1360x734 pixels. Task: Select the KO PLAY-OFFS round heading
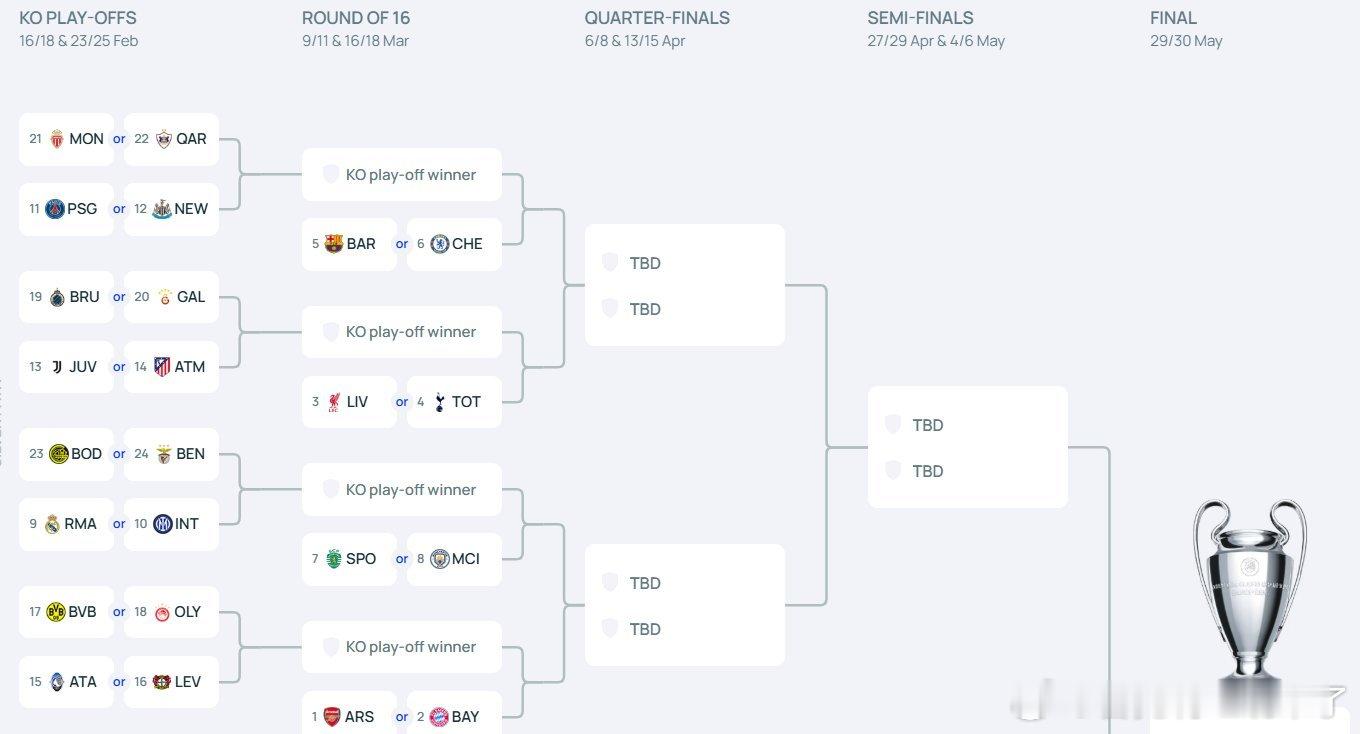(x=78, y=18)
